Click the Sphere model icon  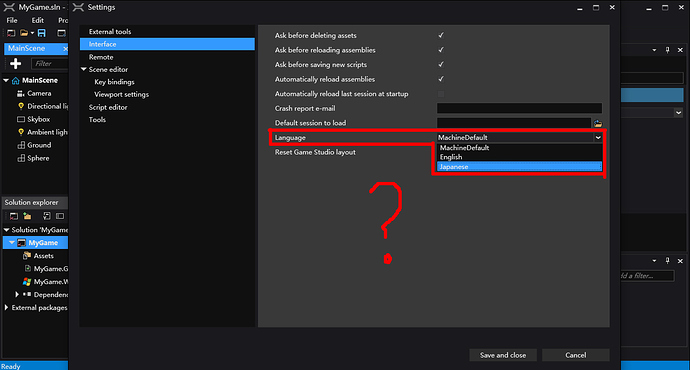(21, 158)
